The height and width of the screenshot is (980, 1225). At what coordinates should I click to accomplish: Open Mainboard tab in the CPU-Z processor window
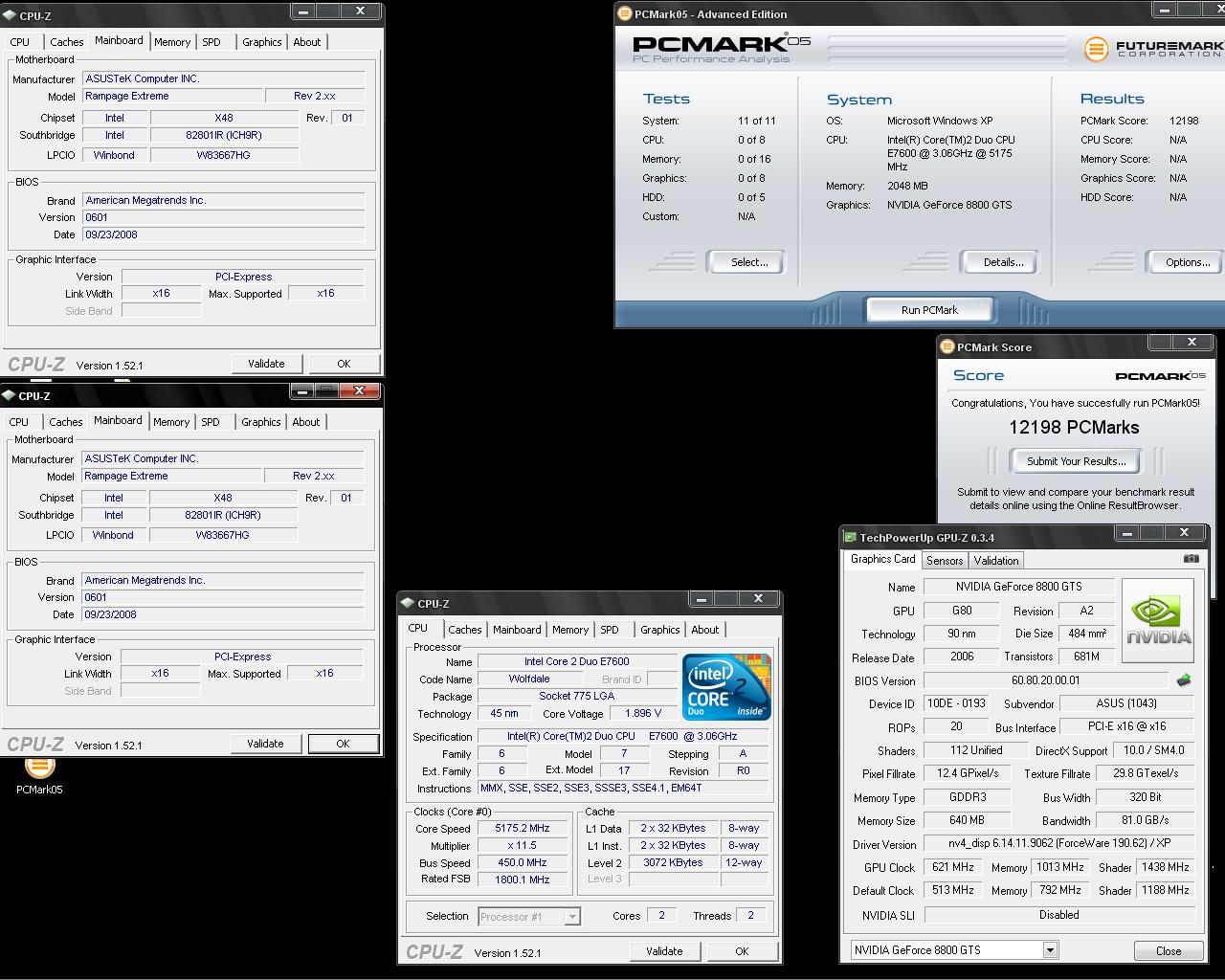click(517, 630)
